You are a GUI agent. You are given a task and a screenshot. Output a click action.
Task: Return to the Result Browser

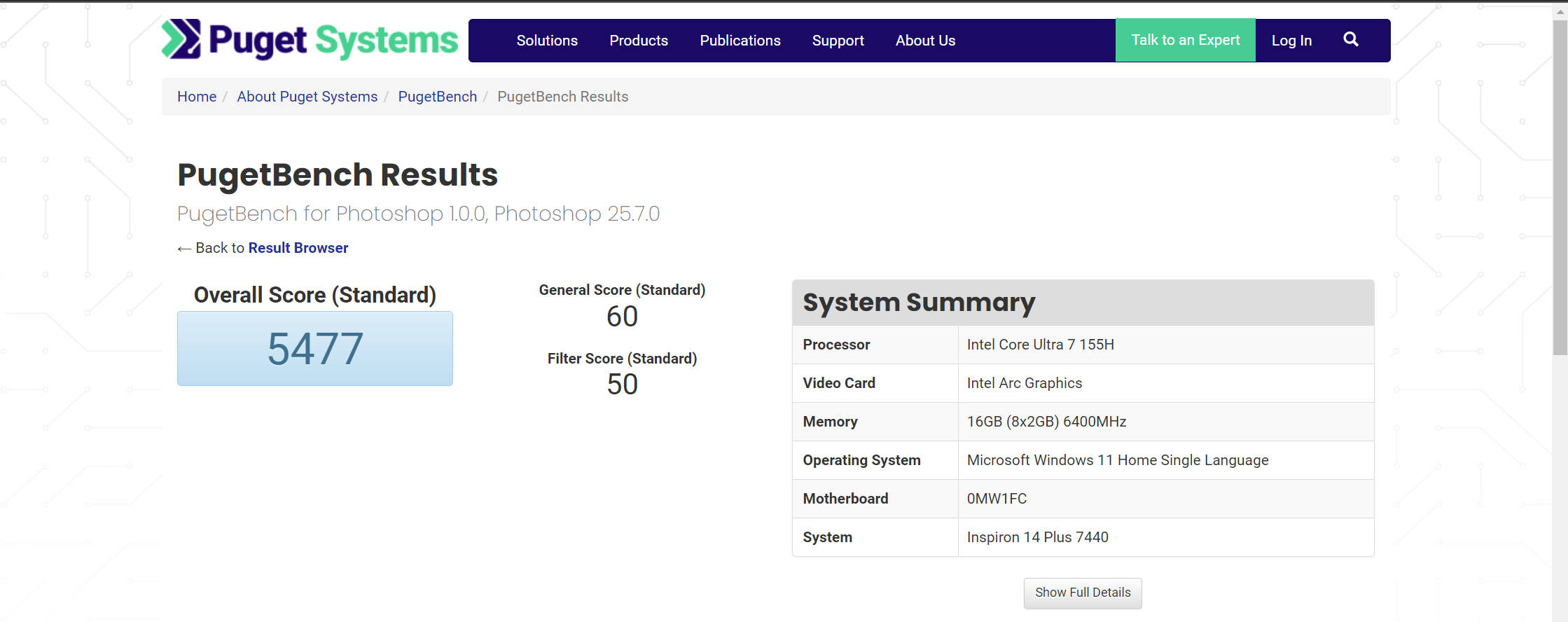(298, 248)
